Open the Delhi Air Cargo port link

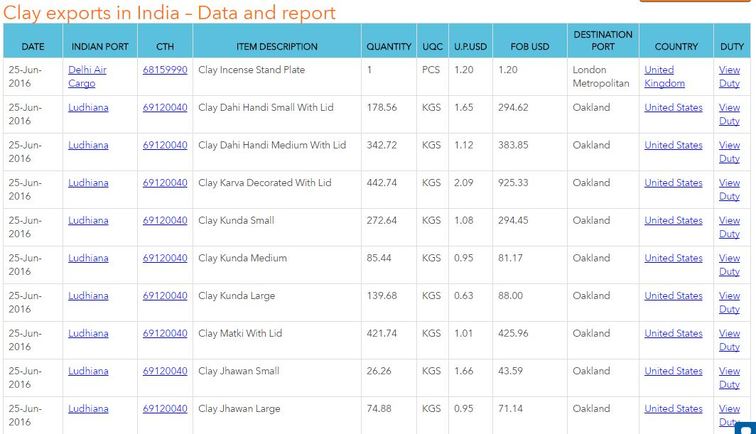[87, 77]
